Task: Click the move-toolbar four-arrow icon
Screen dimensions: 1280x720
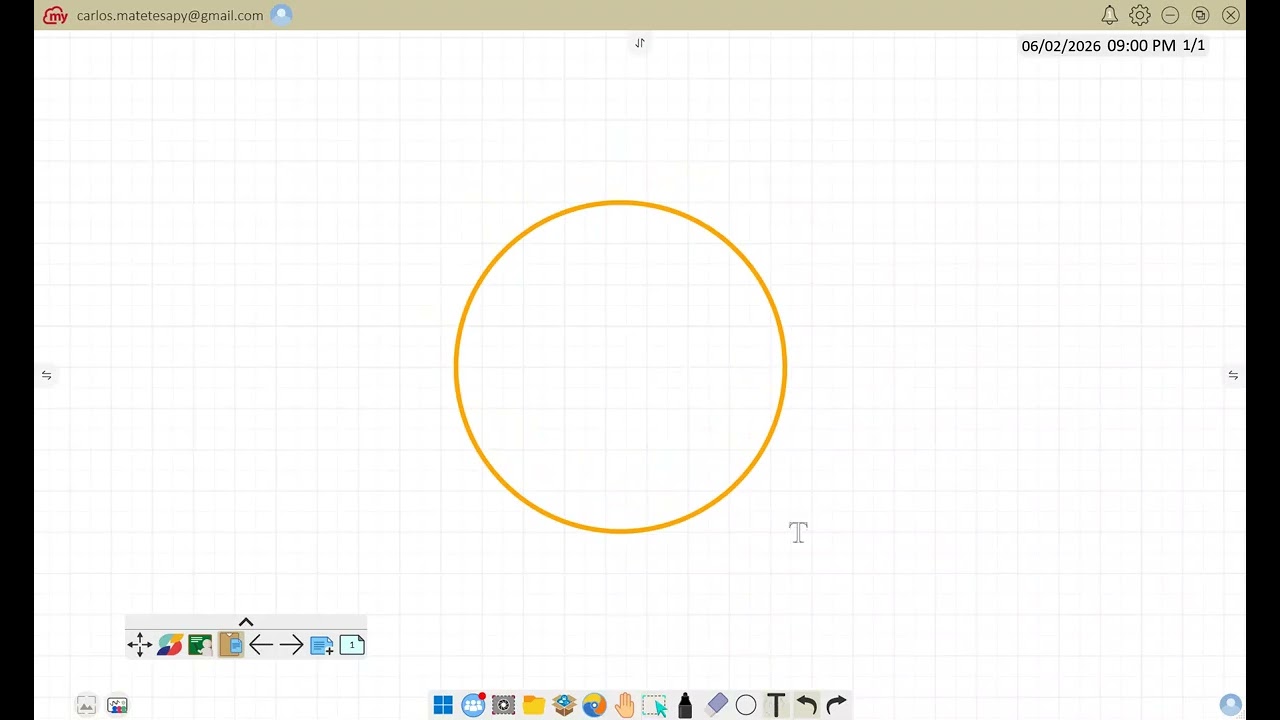Action: 140,645
